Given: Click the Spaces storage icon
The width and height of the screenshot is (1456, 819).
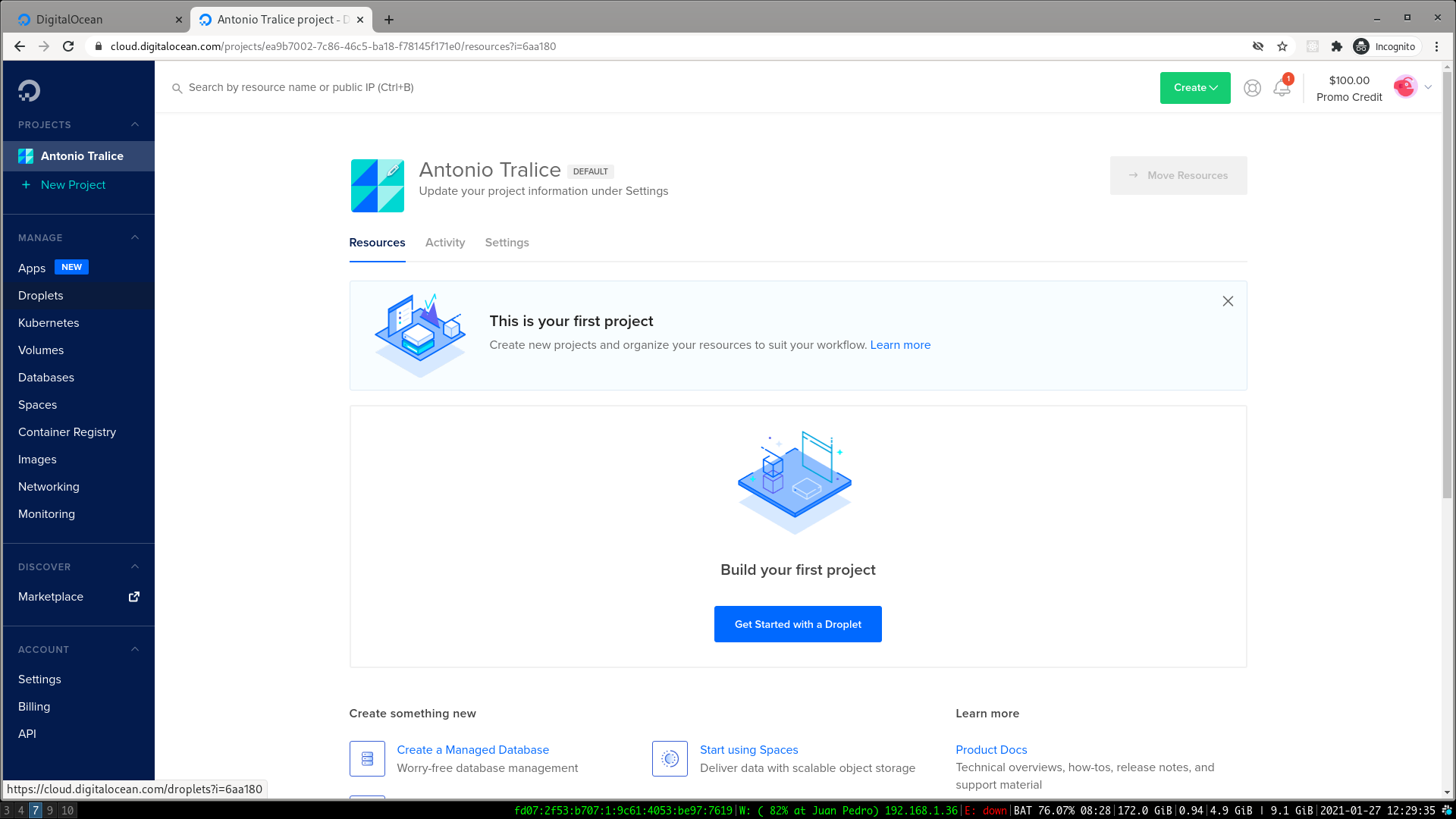Looking at the screenshot, I should click(x=670, y=758).
